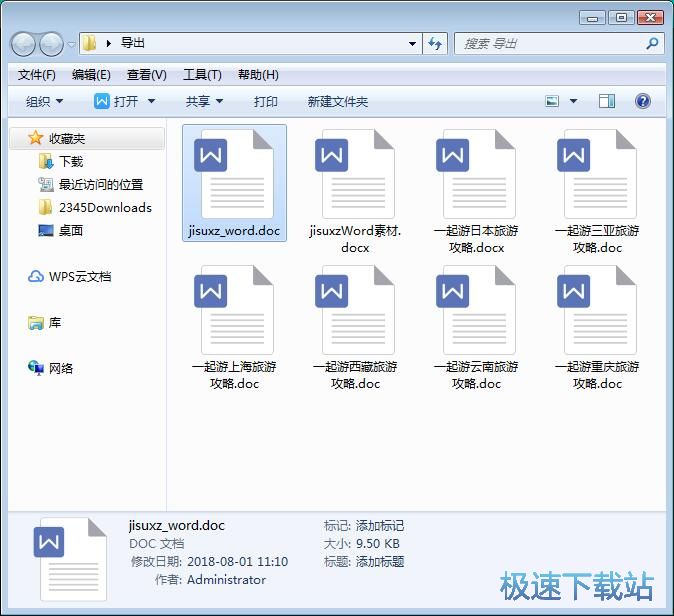The width and height of the screenshot is (674, 616).
Task: Select 一起游云南旅游攻略.doc file icon
Action: point(476,310)
